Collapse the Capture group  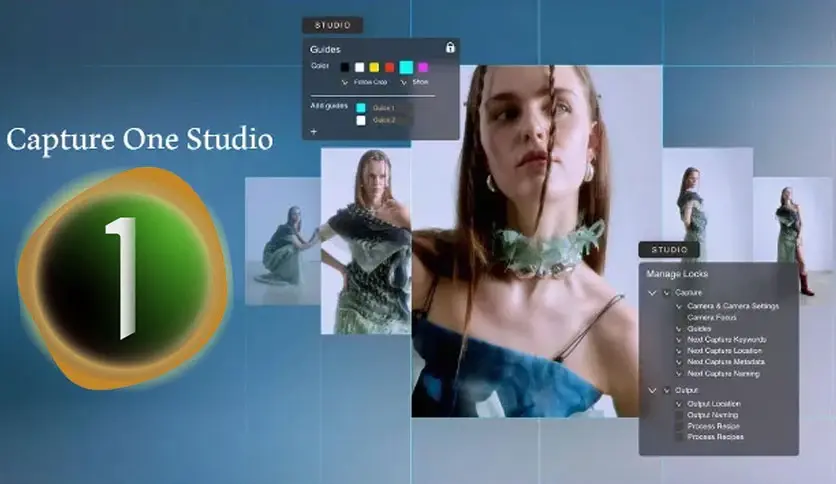(653, 293)
